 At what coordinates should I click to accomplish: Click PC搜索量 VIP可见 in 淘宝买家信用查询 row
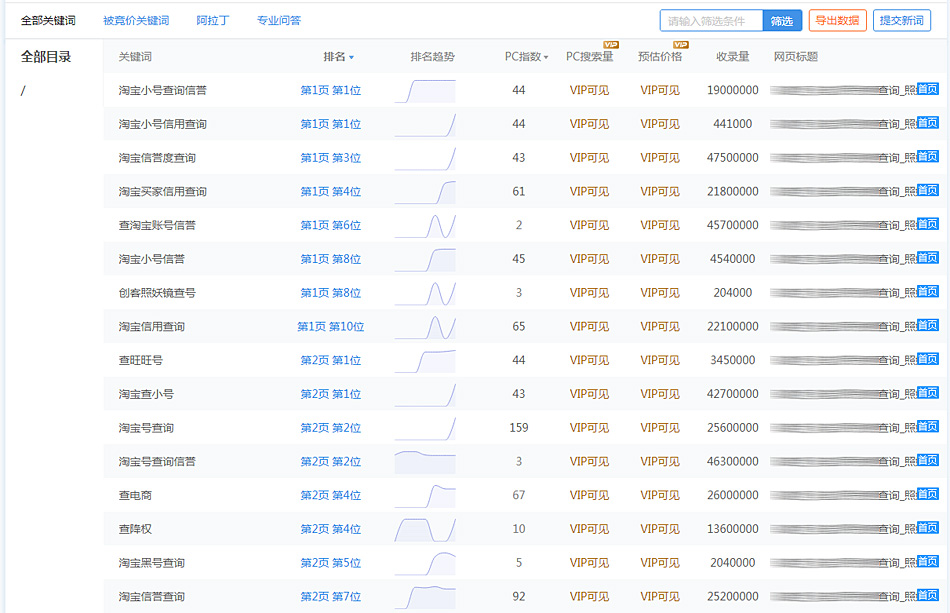tap(590, 191)
